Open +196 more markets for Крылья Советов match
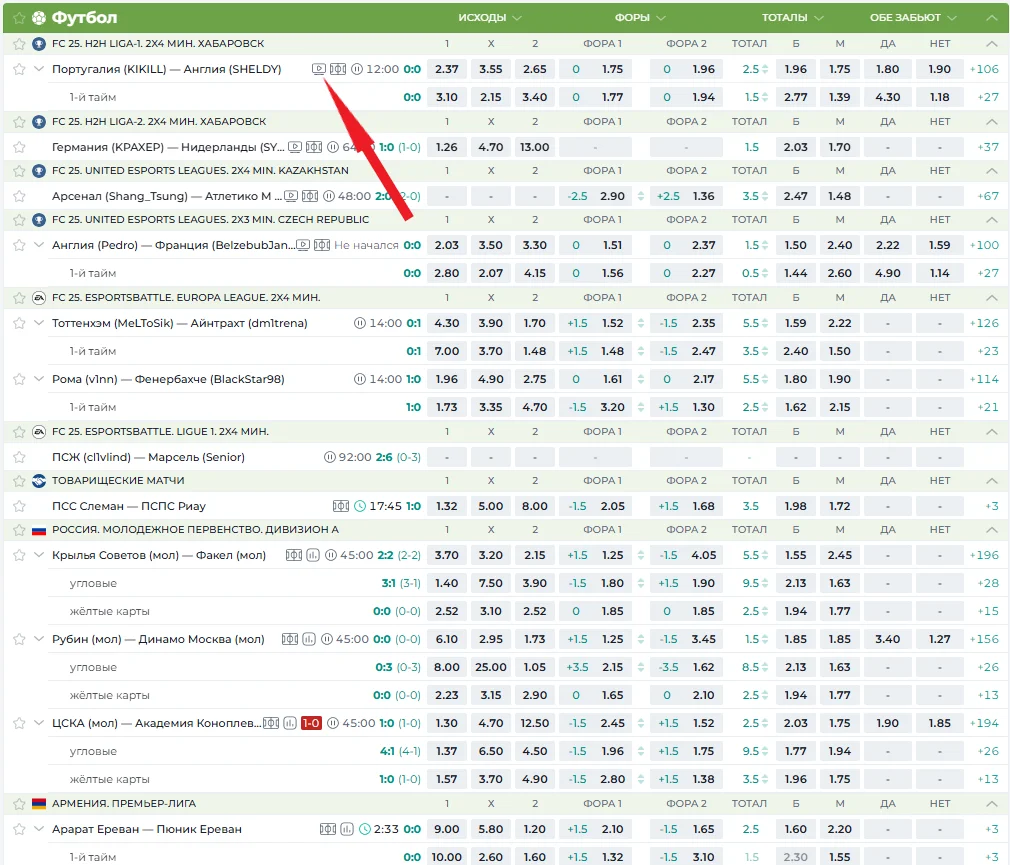Viewport: 1010px width, 865px height. pyautogui.click(x=984, y=555)
